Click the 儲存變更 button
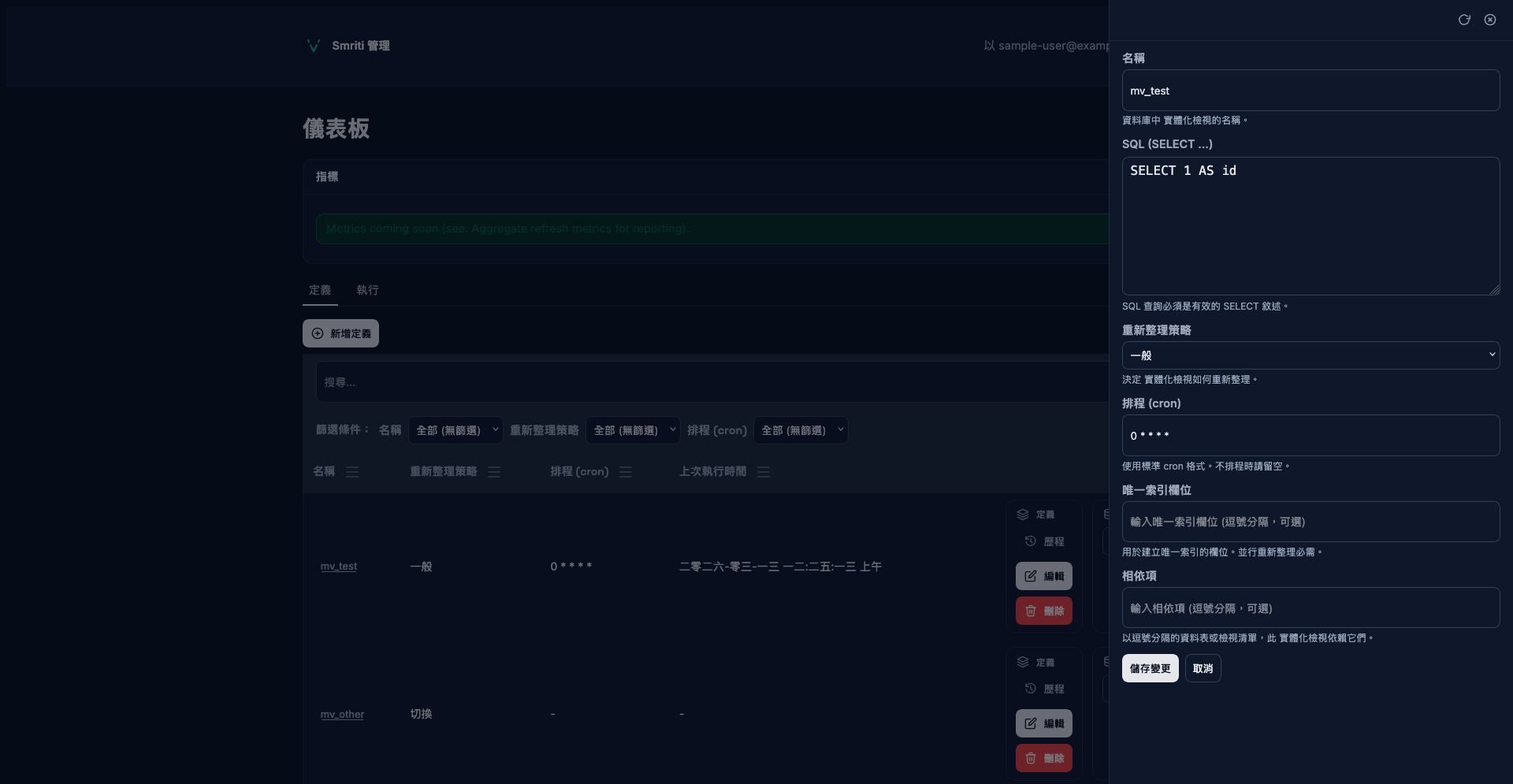Image resolution: width=1513 pixels, height=784 pixels. click(x=1150, y=668)
